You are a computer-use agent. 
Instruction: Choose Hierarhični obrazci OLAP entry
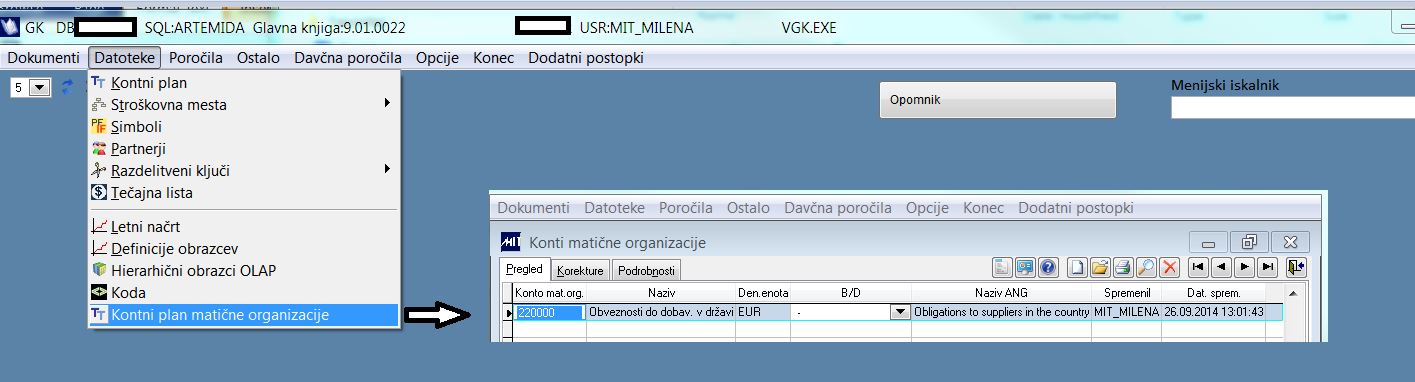244,270
